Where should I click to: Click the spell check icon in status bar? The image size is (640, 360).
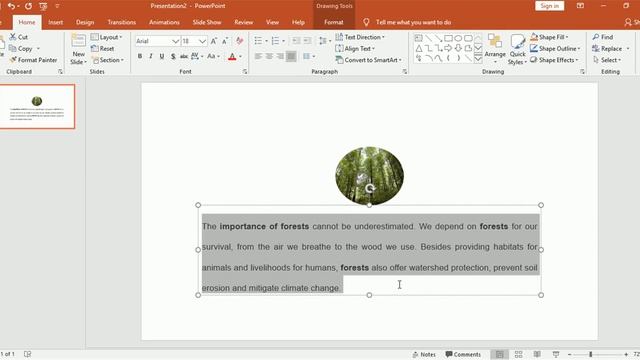tap(27, 354)
